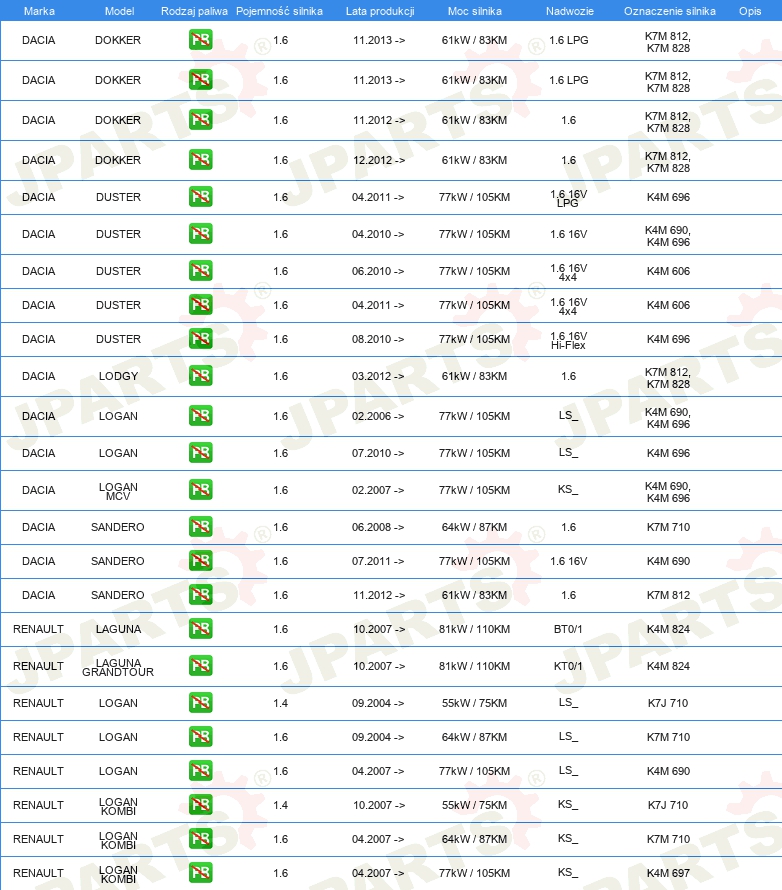Click the 1.6 16V Hi-Flex body cell

click(568, 341)
